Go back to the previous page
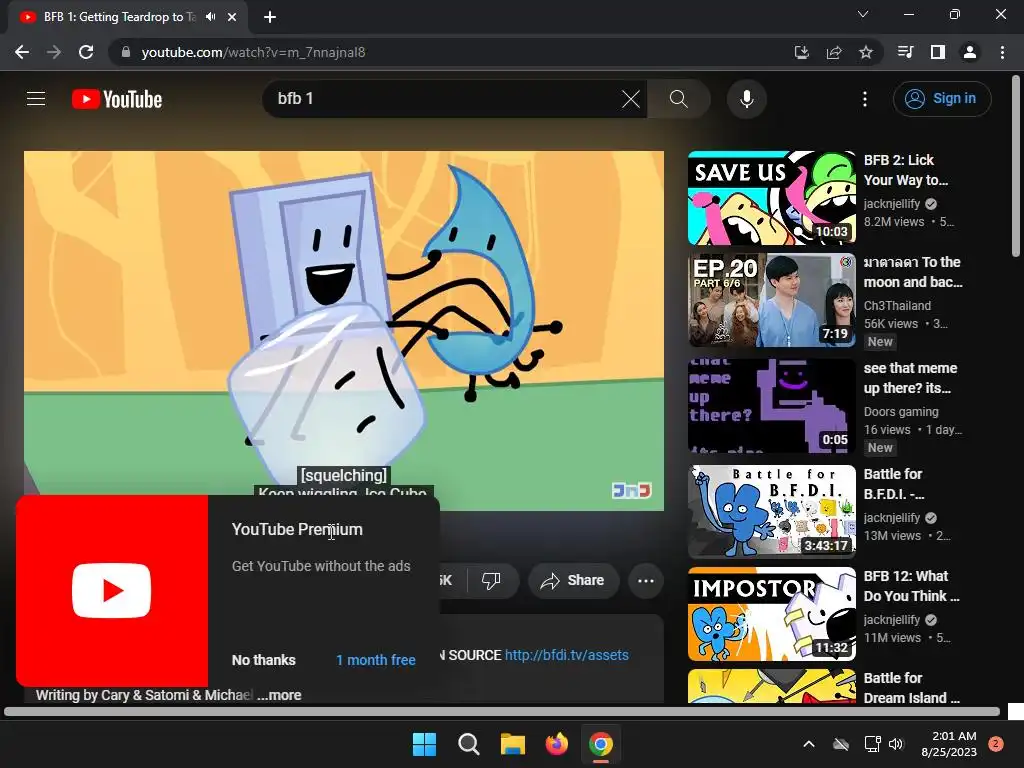The height and width of the screenshot is (768, 1024). point(22,52)
